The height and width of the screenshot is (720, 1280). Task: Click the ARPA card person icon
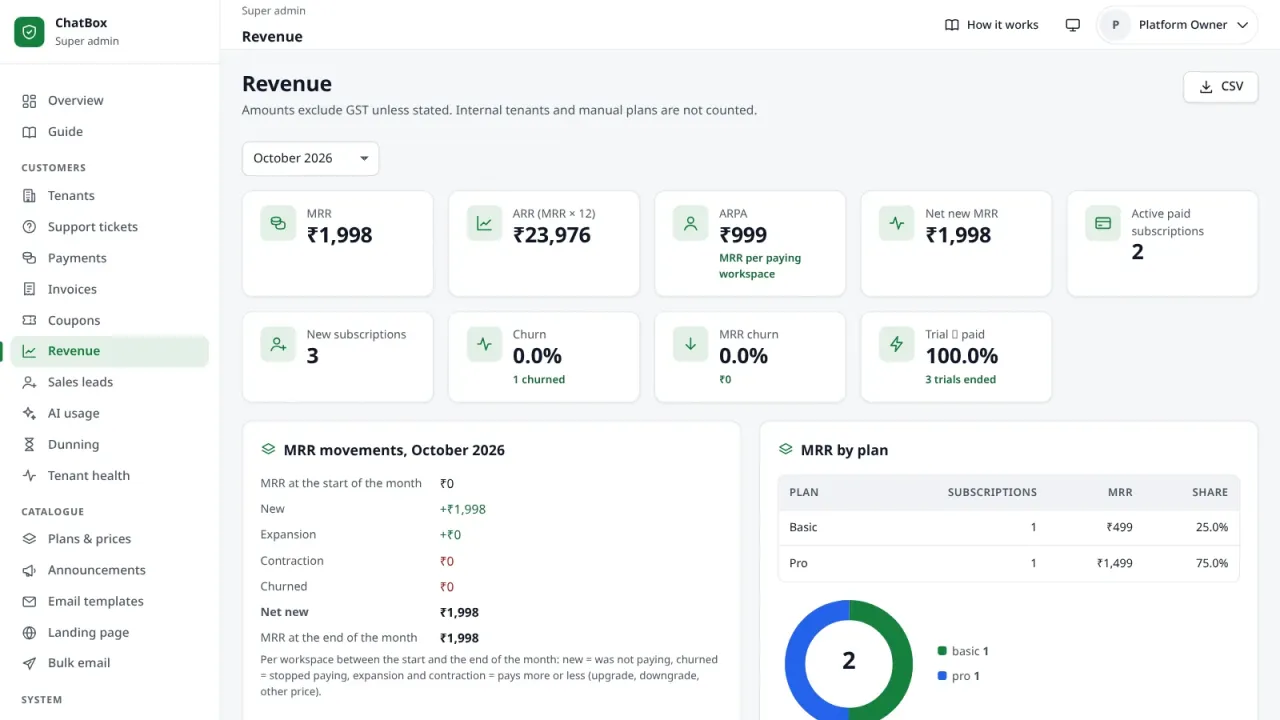690,223
